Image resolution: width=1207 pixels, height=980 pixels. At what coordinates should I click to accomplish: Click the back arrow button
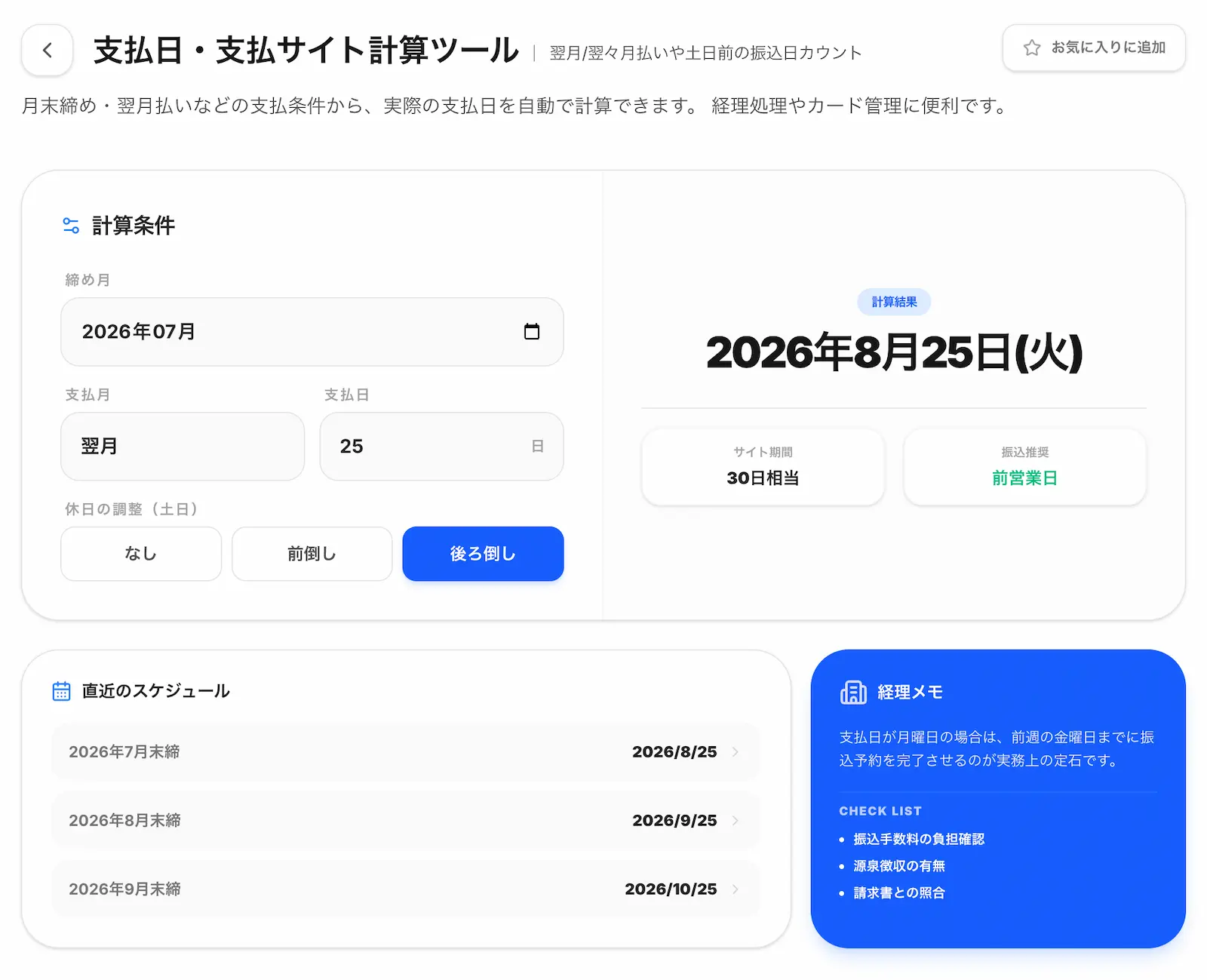tap(48, 51)
